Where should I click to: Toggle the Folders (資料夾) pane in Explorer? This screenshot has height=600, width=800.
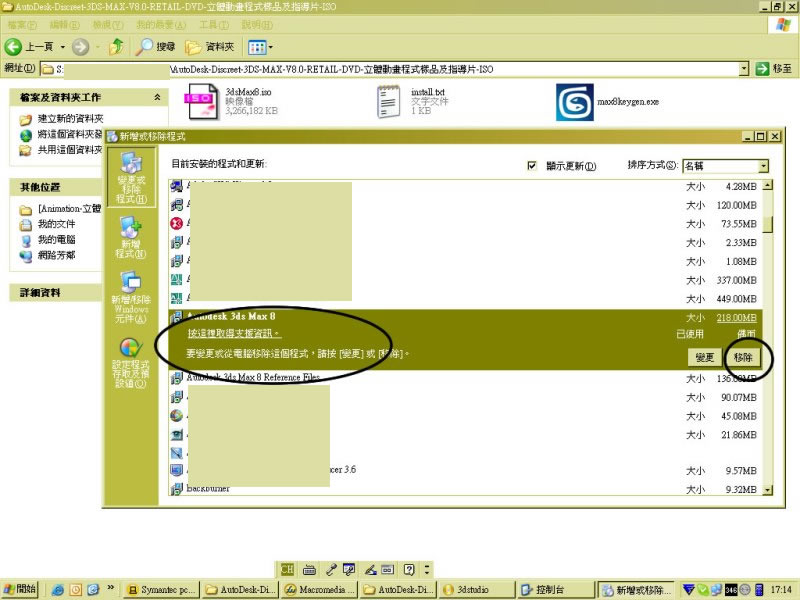210,47
